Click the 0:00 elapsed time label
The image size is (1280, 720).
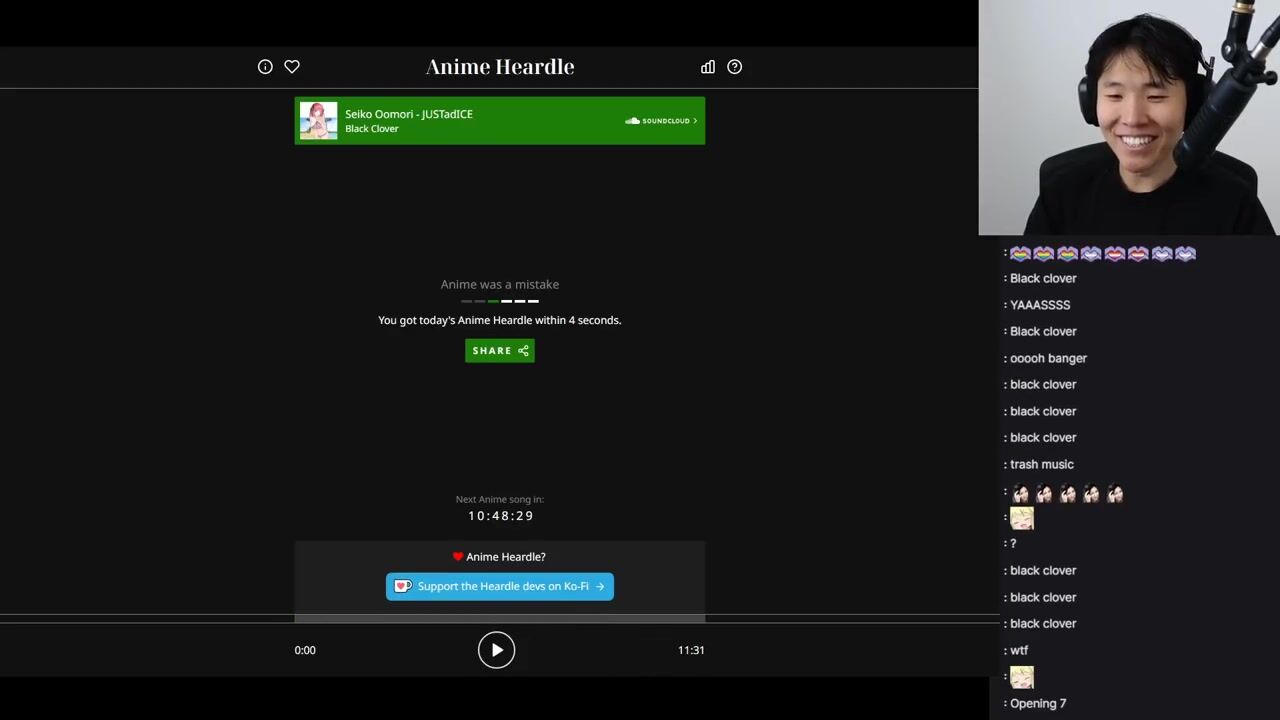tap(305, 650)
